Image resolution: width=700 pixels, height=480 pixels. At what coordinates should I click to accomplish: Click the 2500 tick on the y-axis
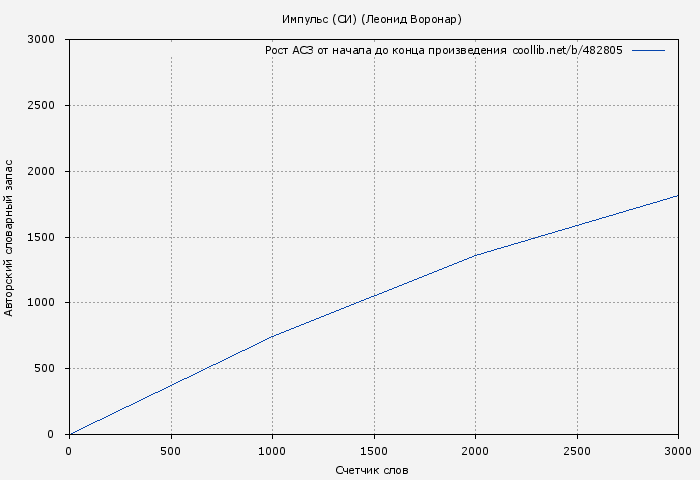(48, 106)
